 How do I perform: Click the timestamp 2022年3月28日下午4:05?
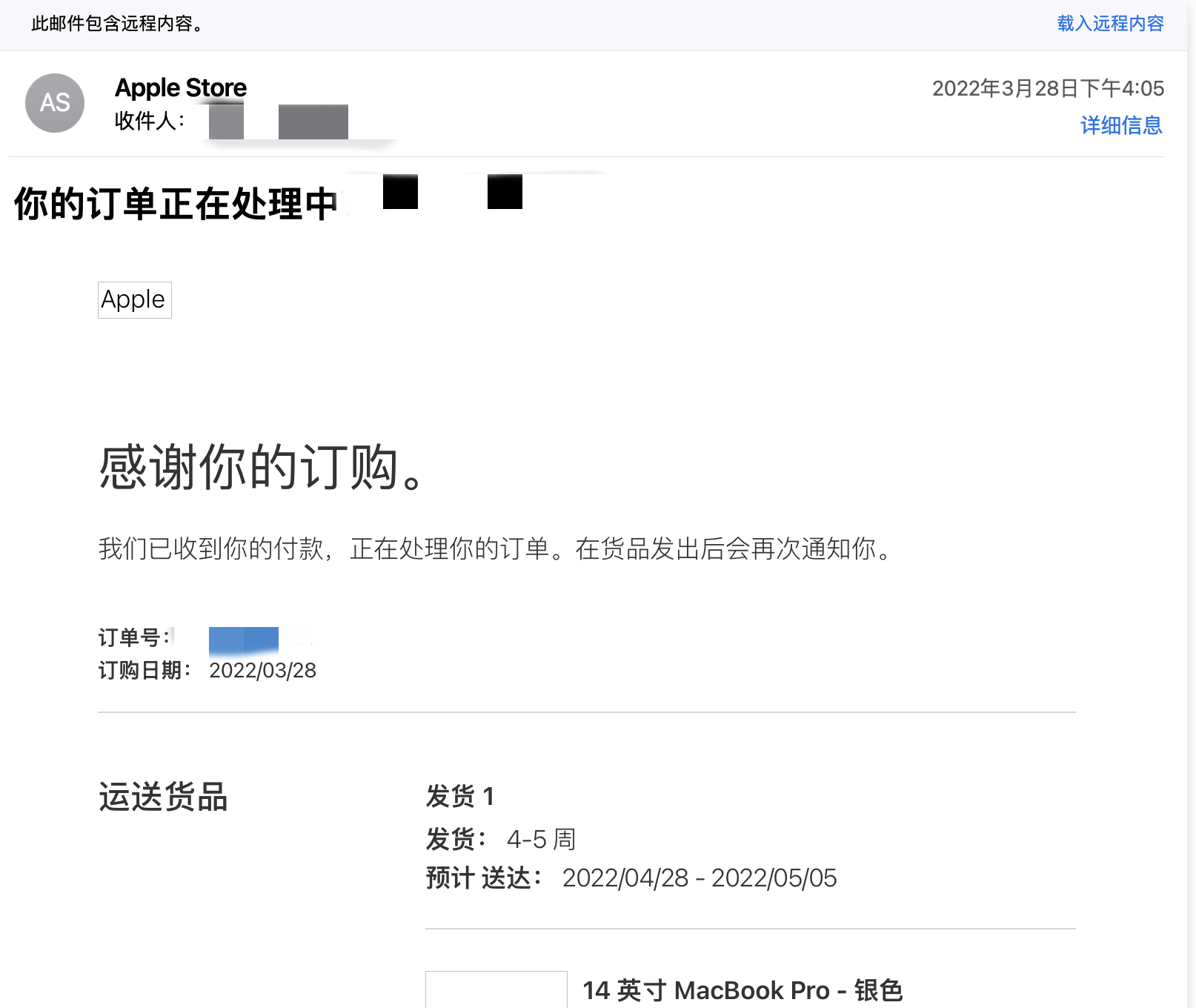pos(1048,88)
